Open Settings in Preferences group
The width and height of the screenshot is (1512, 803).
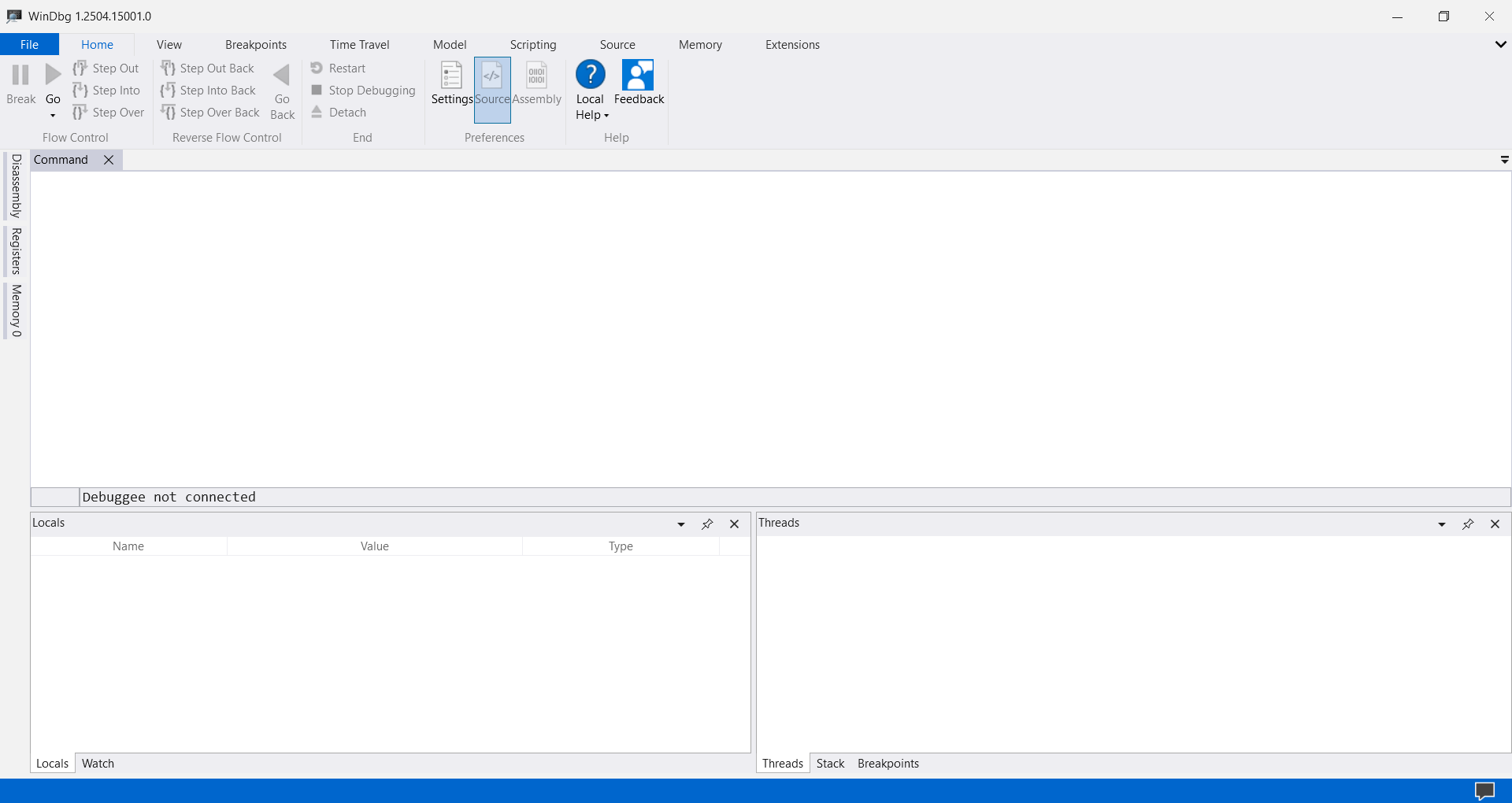451,83
